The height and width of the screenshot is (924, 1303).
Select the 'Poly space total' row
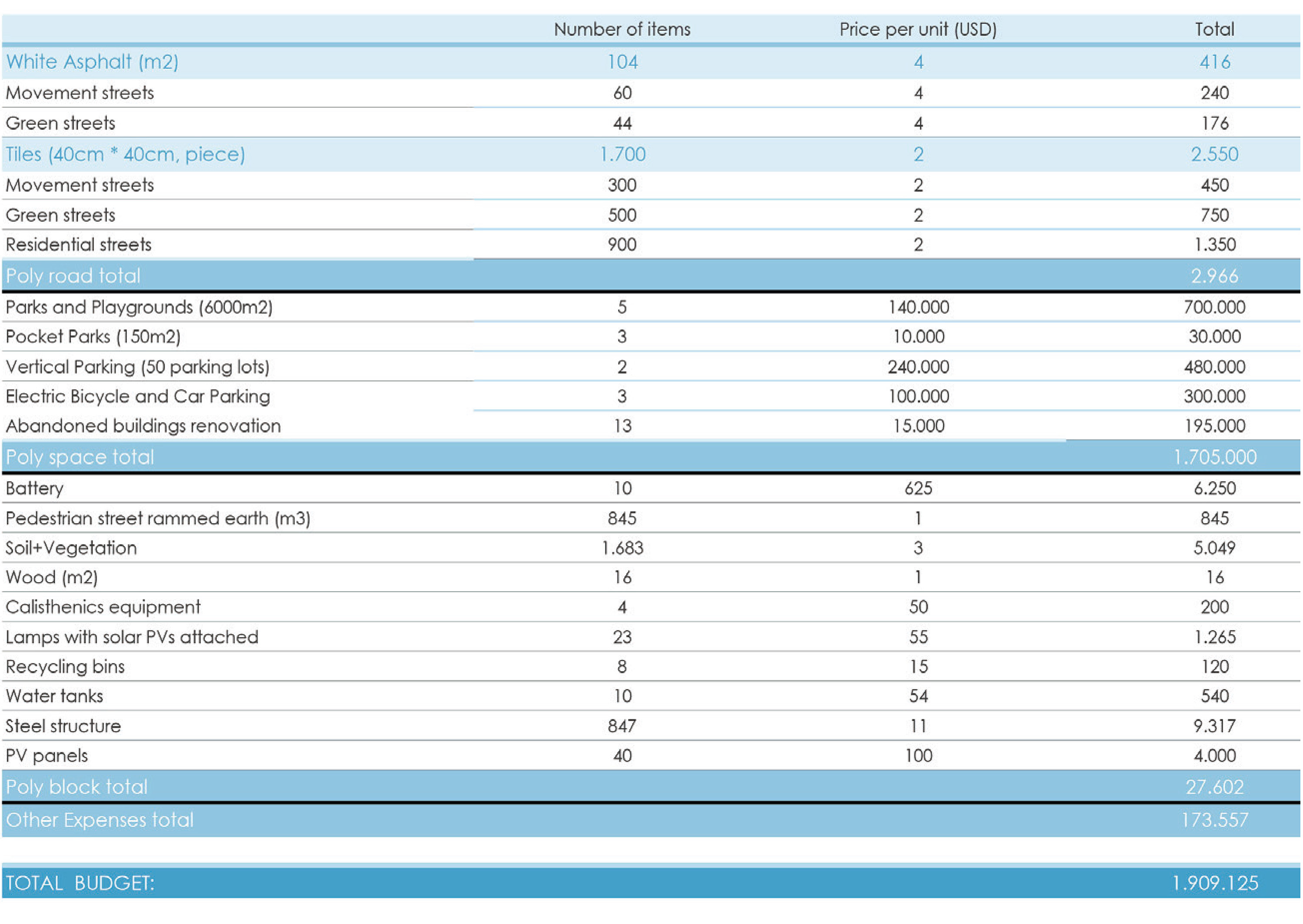(x=79, y=457)
